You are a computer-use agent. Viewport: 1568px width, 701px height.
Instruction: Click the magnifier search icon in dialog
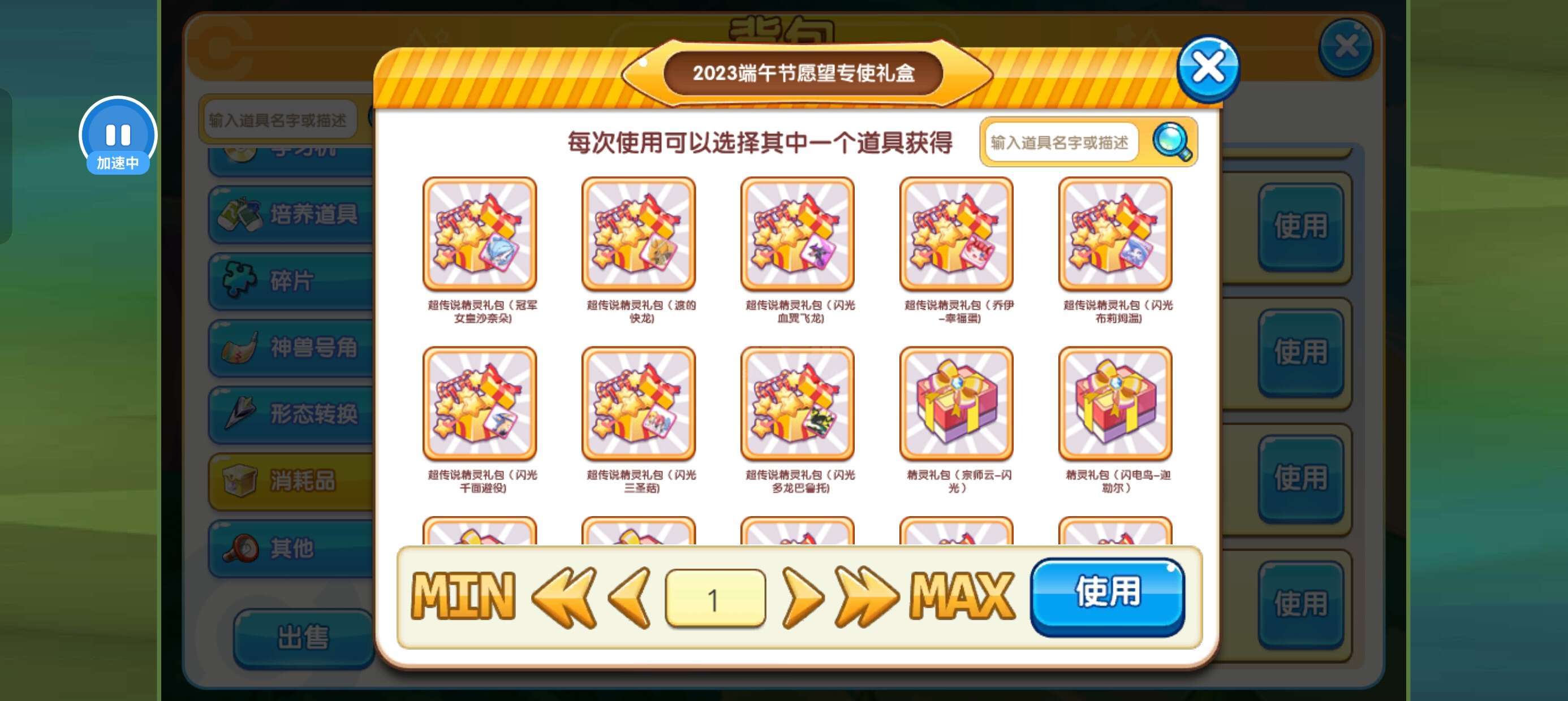coord(1171,142)
